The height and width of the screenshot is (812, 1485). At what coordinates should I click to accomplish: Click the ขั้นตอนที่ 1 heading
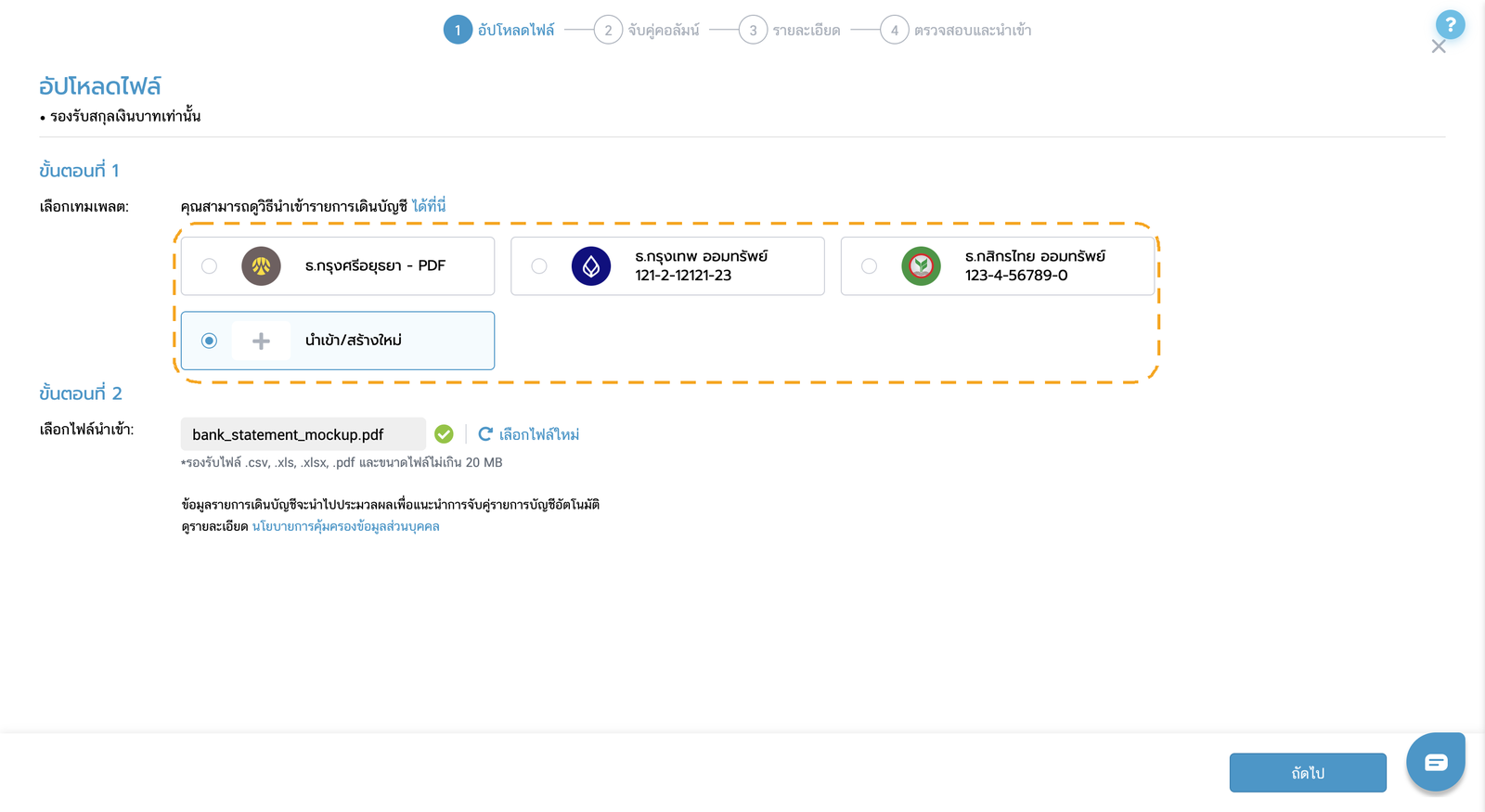point(79,171)
